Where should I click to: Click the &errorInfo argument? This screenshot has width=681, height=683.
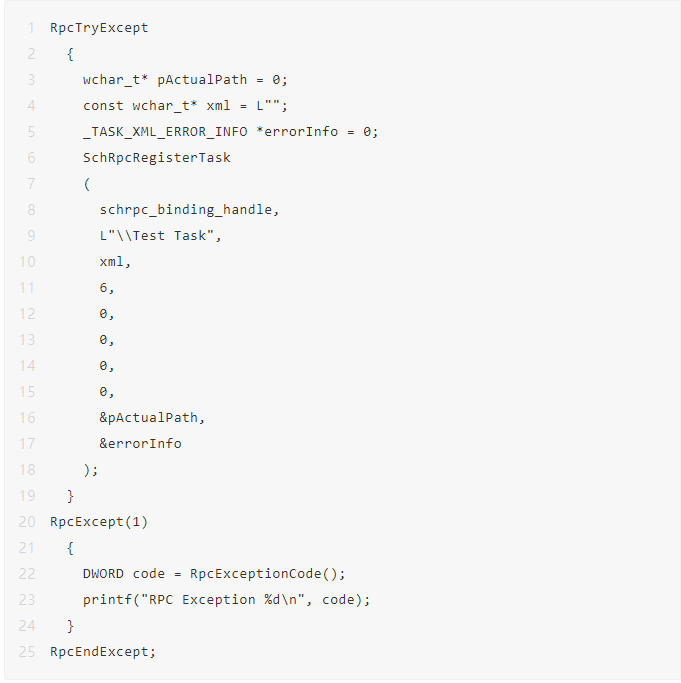pyautogui.click(x=140, y=443)
